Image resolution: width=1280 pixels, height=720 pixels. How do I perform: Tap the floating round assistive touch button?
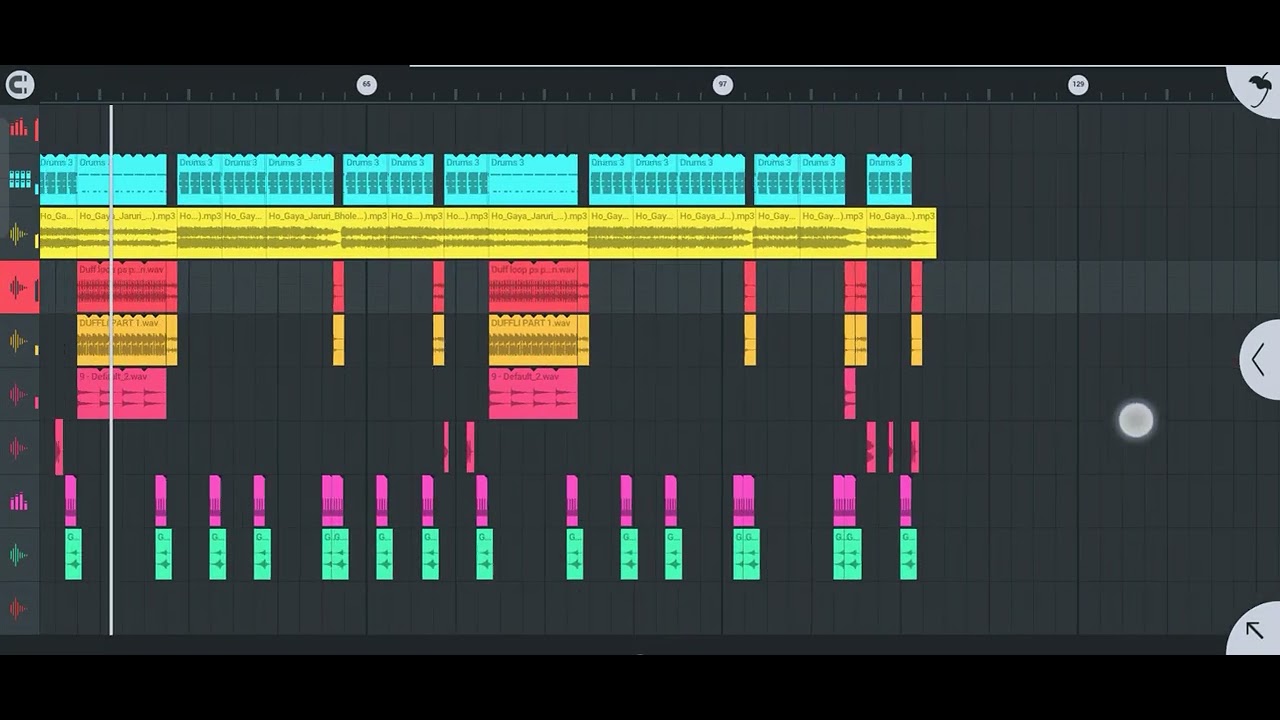1135,420
